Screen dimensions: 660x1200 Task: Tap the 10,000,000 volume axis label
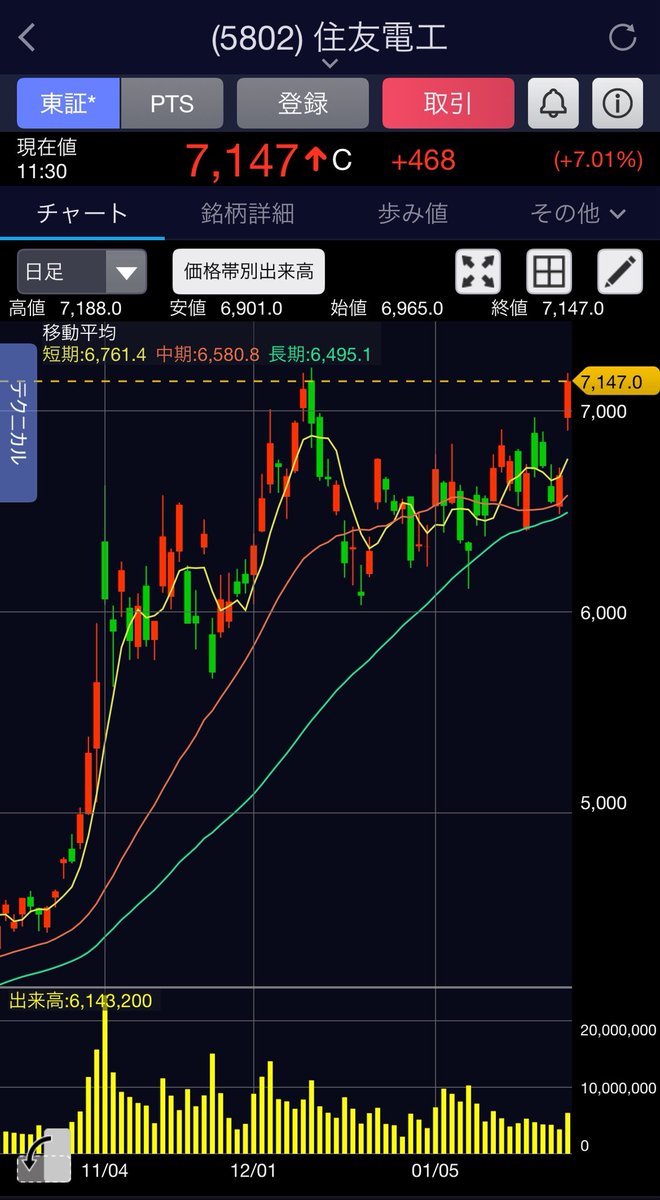coord(619,1086)
